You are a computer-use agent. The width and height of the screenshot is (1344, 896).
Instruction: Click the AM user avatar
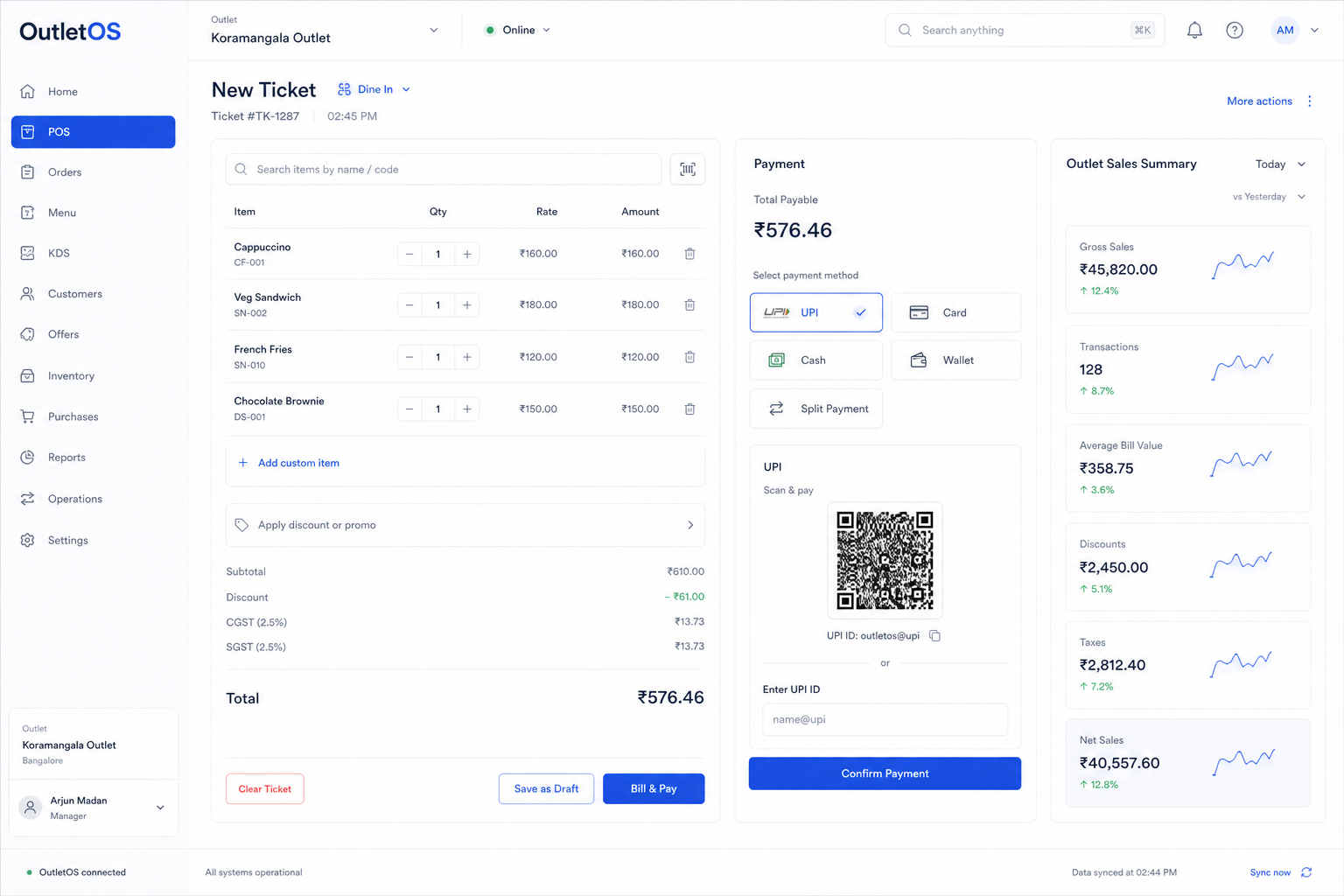(1284, 30)
